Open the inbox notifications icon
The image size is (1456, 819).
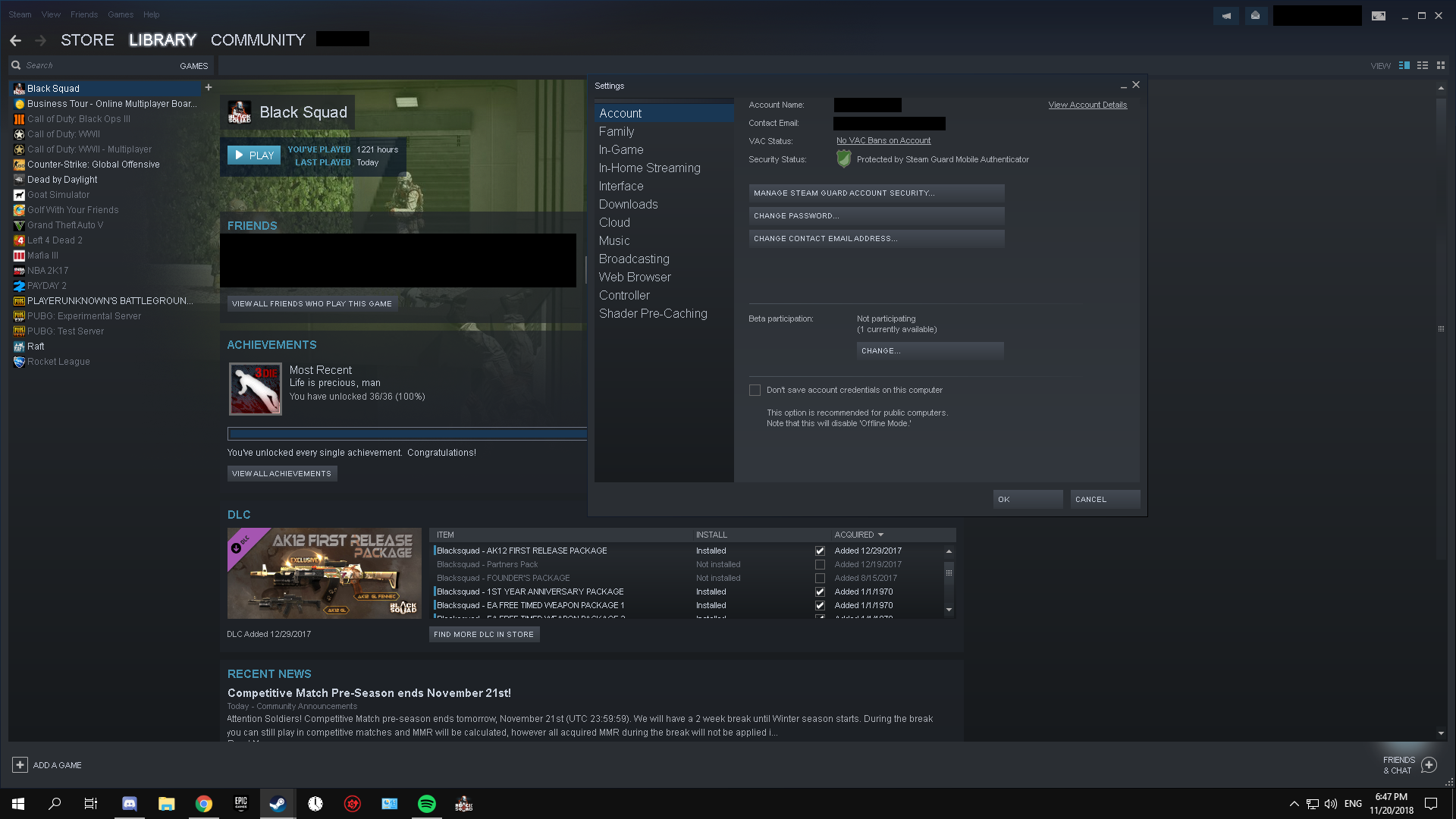(x=1256, y=15)
